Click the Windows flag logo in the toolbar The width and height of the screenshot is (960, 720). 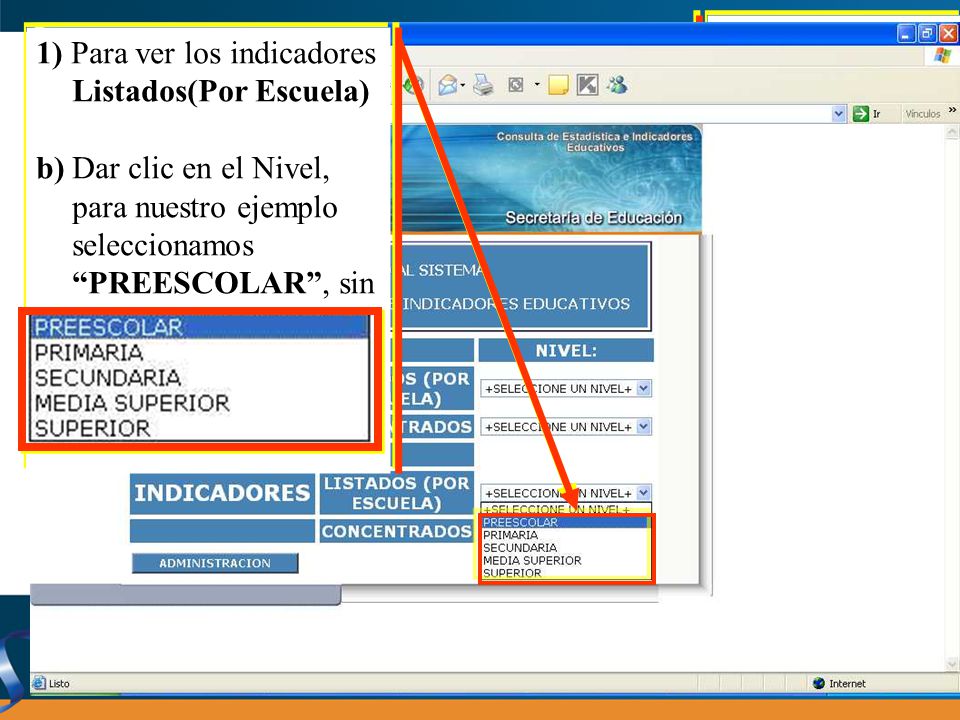943,56
